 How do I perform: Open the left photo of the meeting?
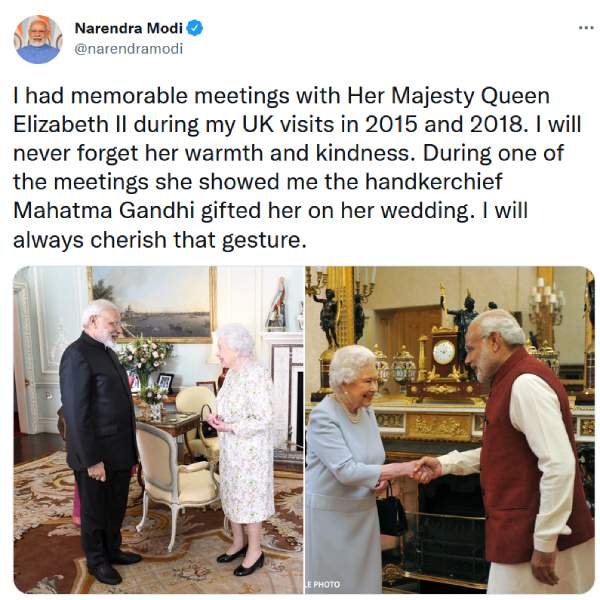coord(158,430)
